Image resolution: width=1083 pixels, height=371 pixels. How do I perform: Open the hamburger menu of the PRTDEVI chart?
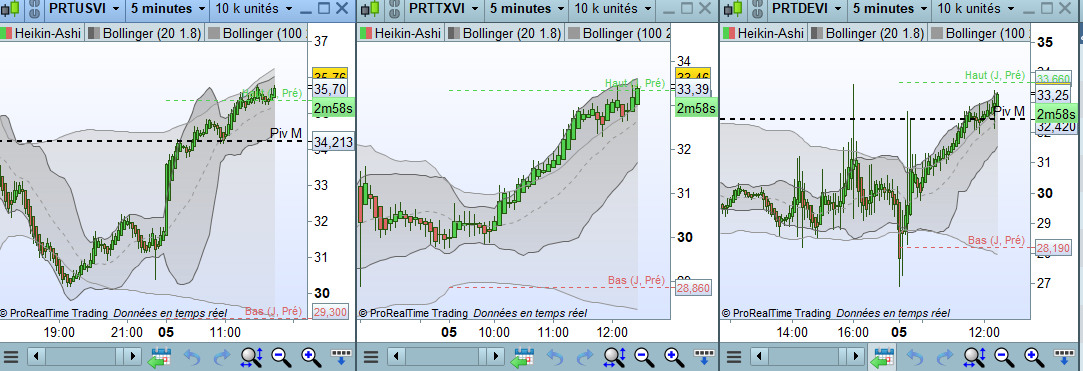pyautogui.click(x=734, y=357)
